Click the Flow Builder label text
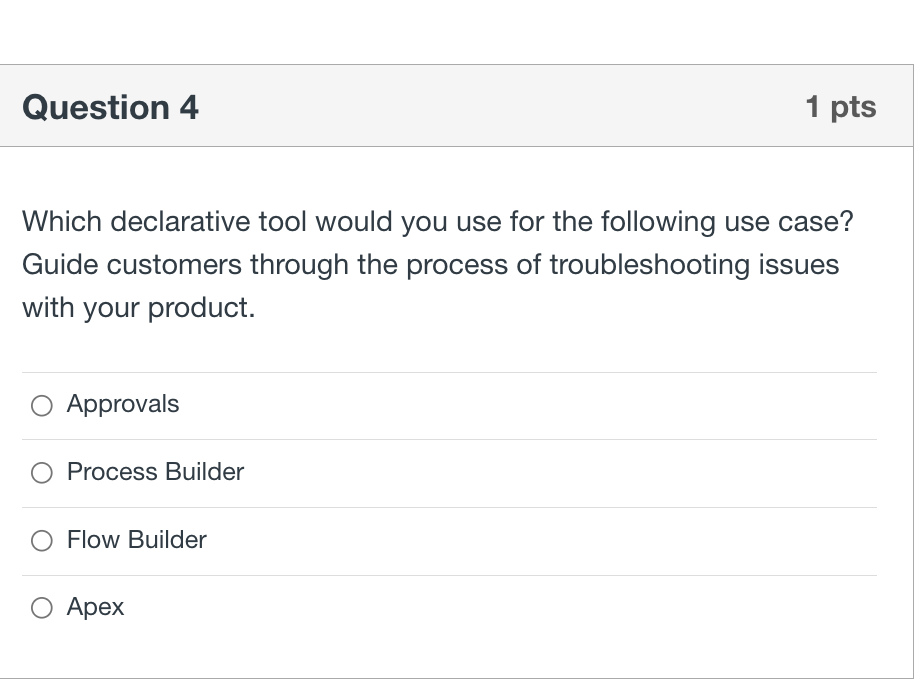 click(x=136, y=540)
